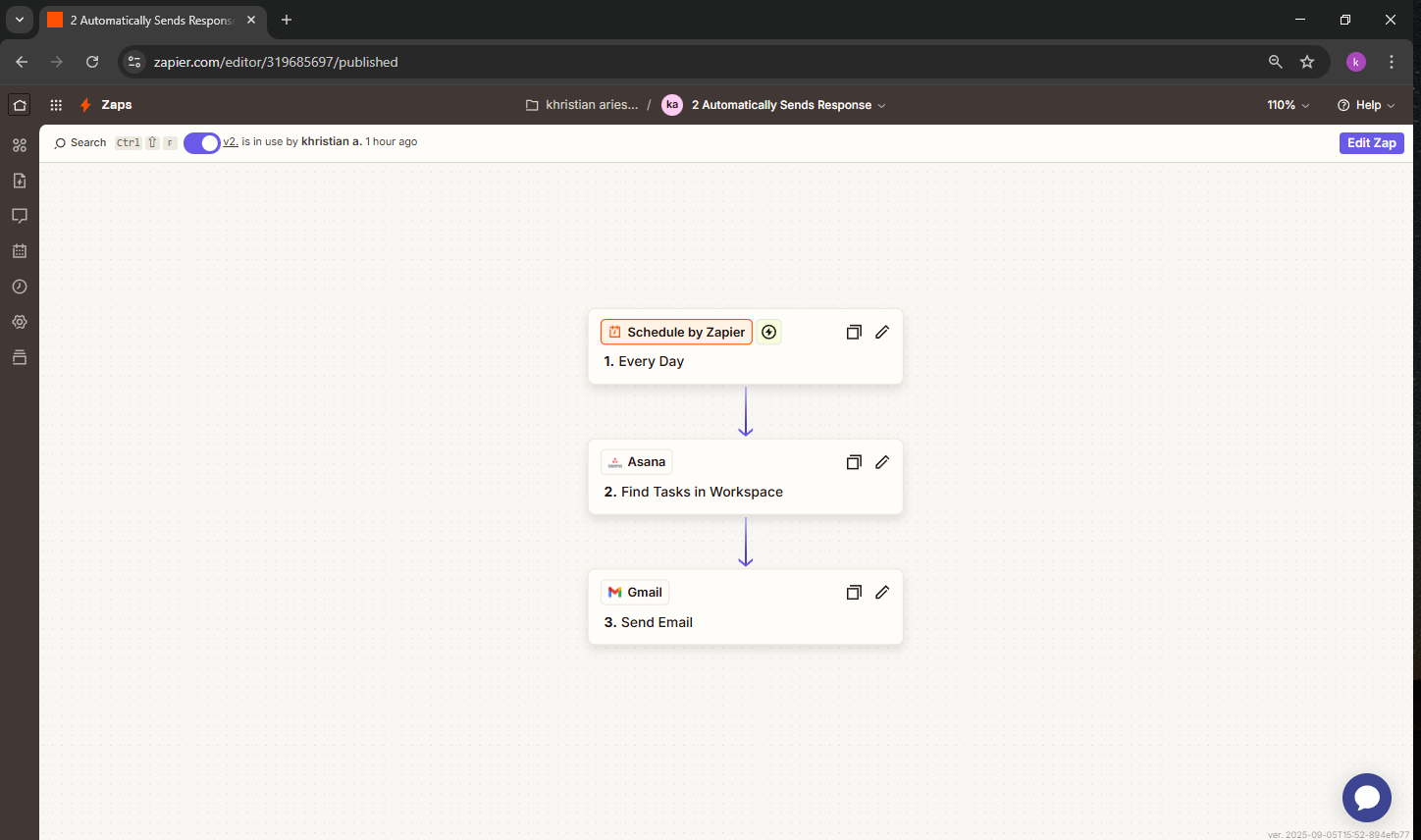Click the search magnifier icon in the toolbar
Image resolution: width=1421 pixels, height=840 pixels.
[x=60, y=143]
